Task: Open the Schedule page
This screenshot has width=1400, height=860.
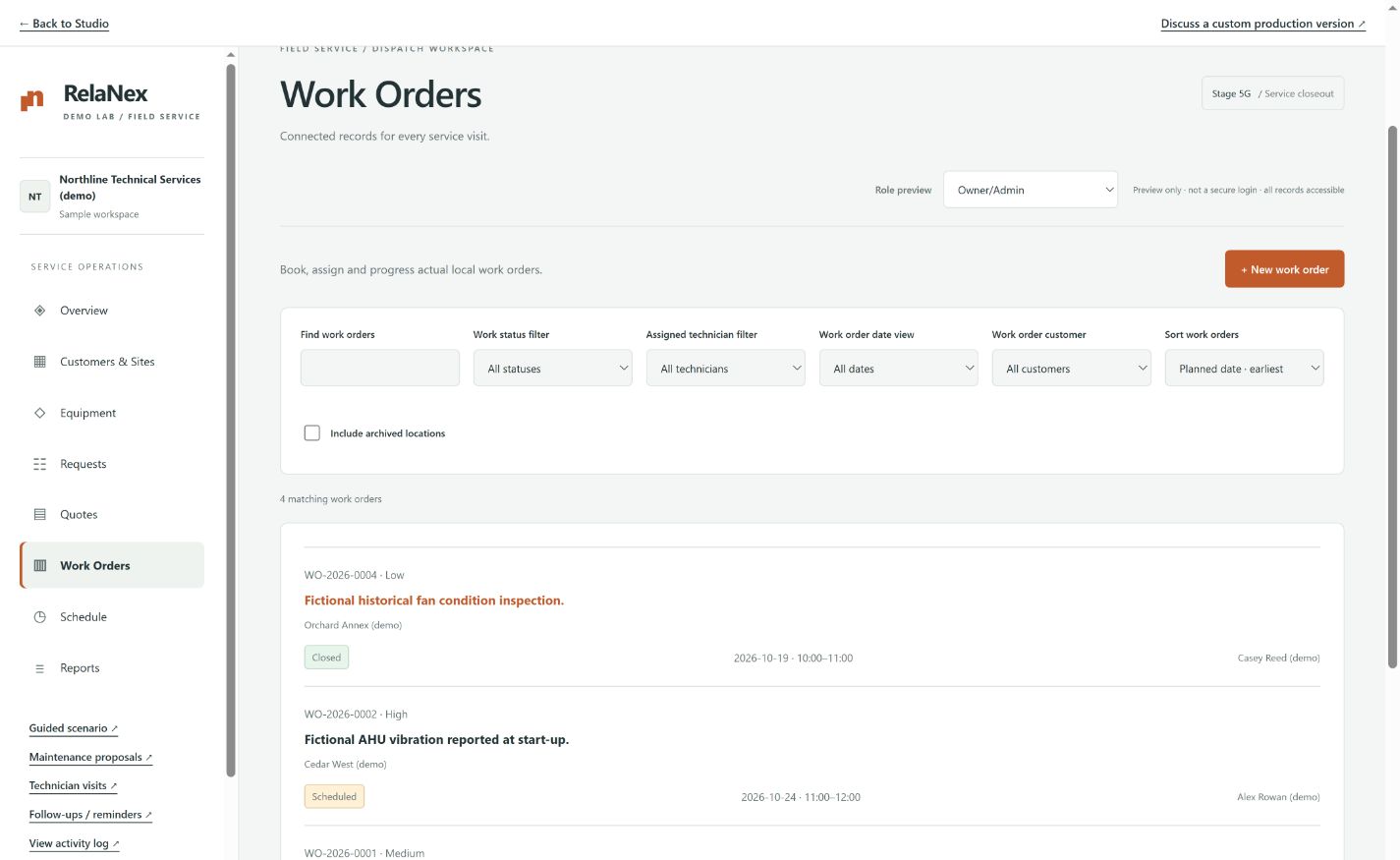Action: [112, 617]
